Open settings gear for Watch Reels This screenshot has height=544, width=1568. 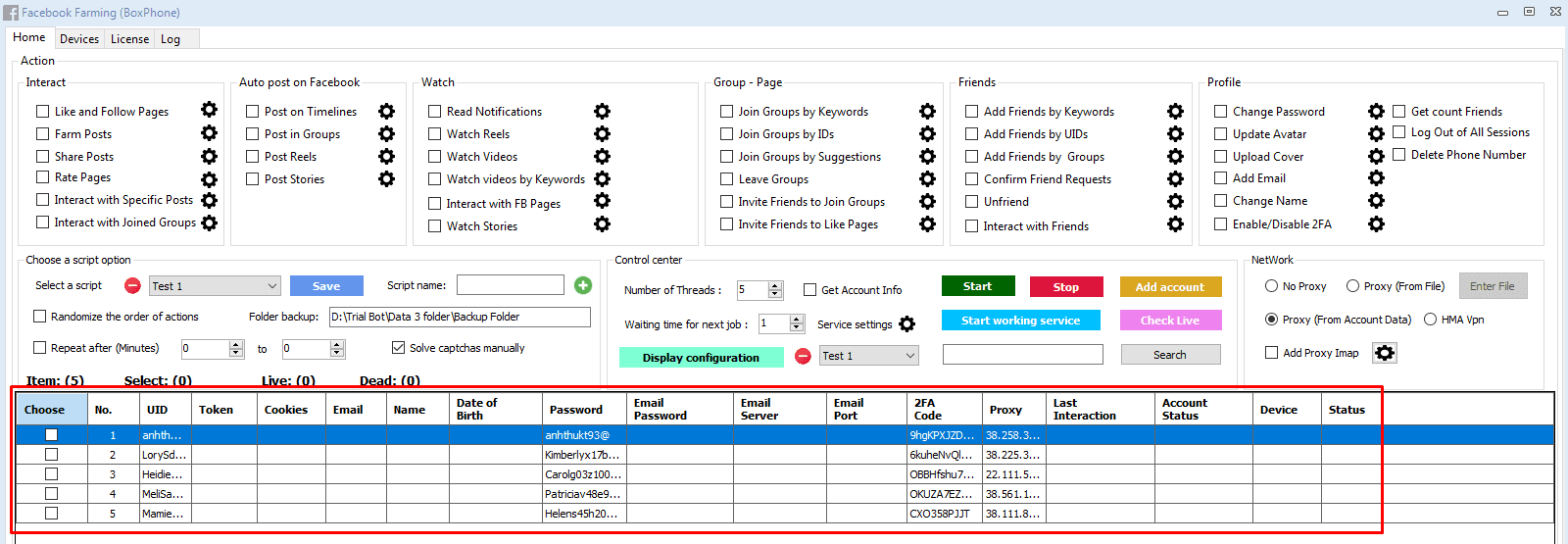[x=602, y=133]
